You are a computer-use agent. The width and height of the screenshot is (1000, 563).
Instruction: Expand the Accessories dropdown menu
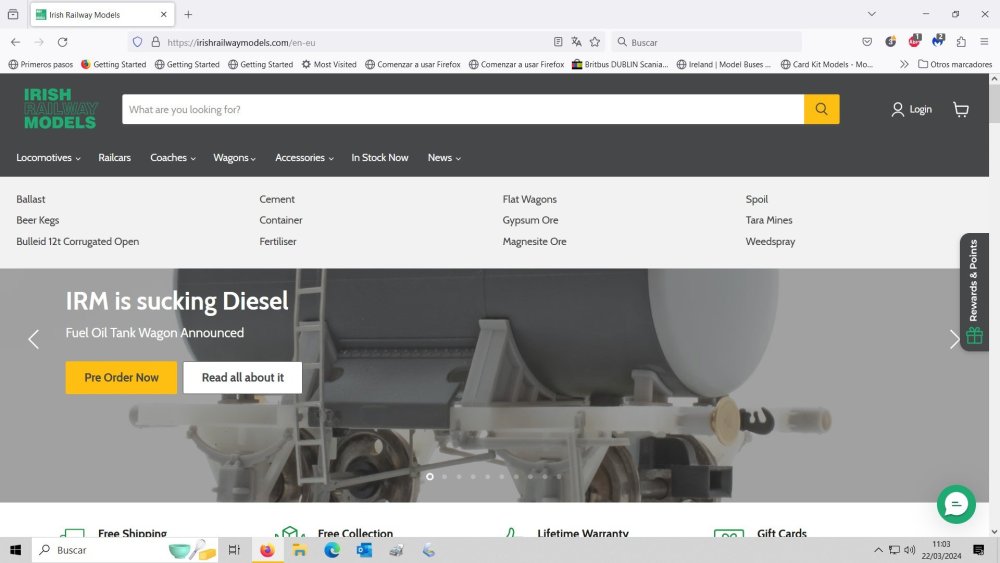point(304,158)
